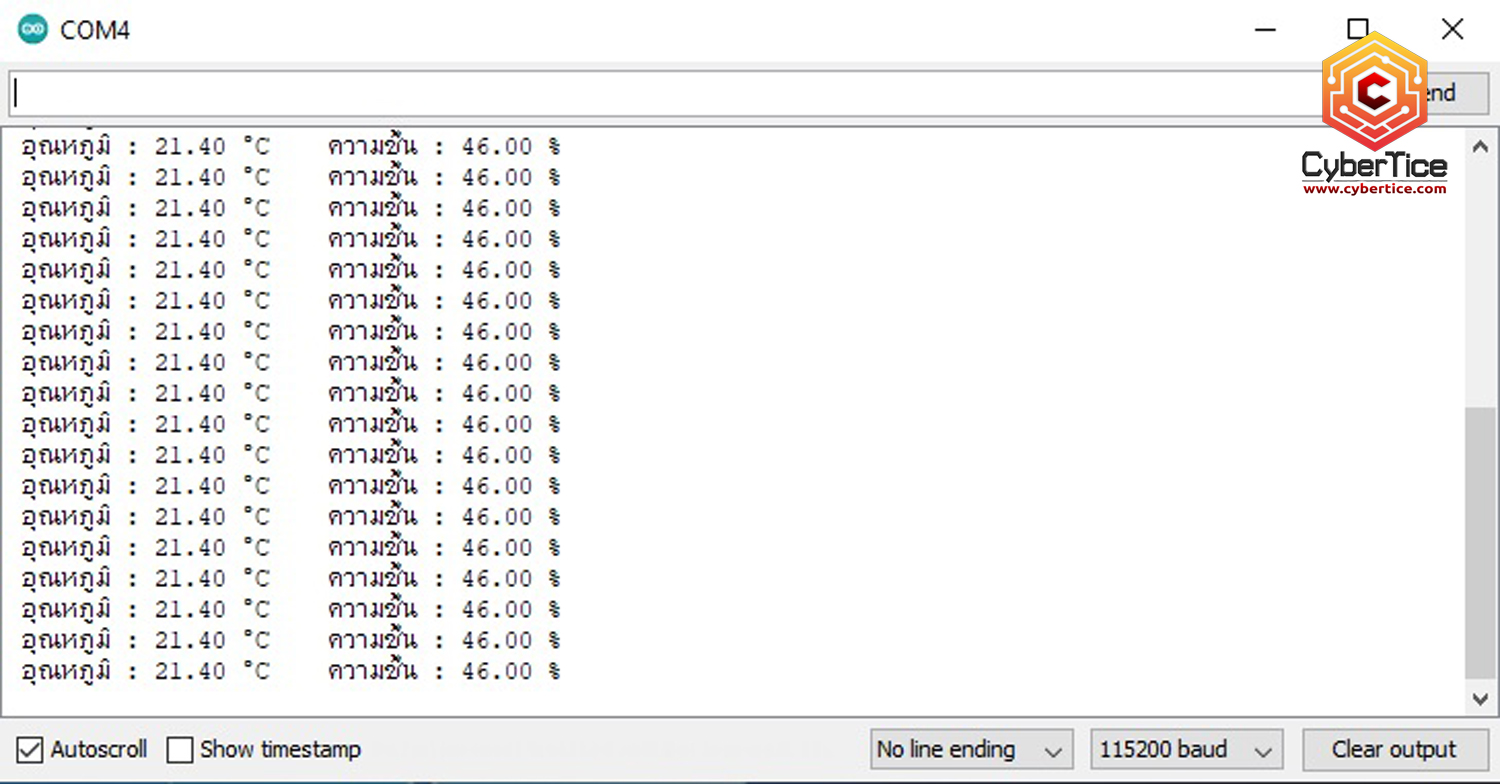Open the 115200 baud dropdown
1500x784 pixels.
[x=1185, y=749]
